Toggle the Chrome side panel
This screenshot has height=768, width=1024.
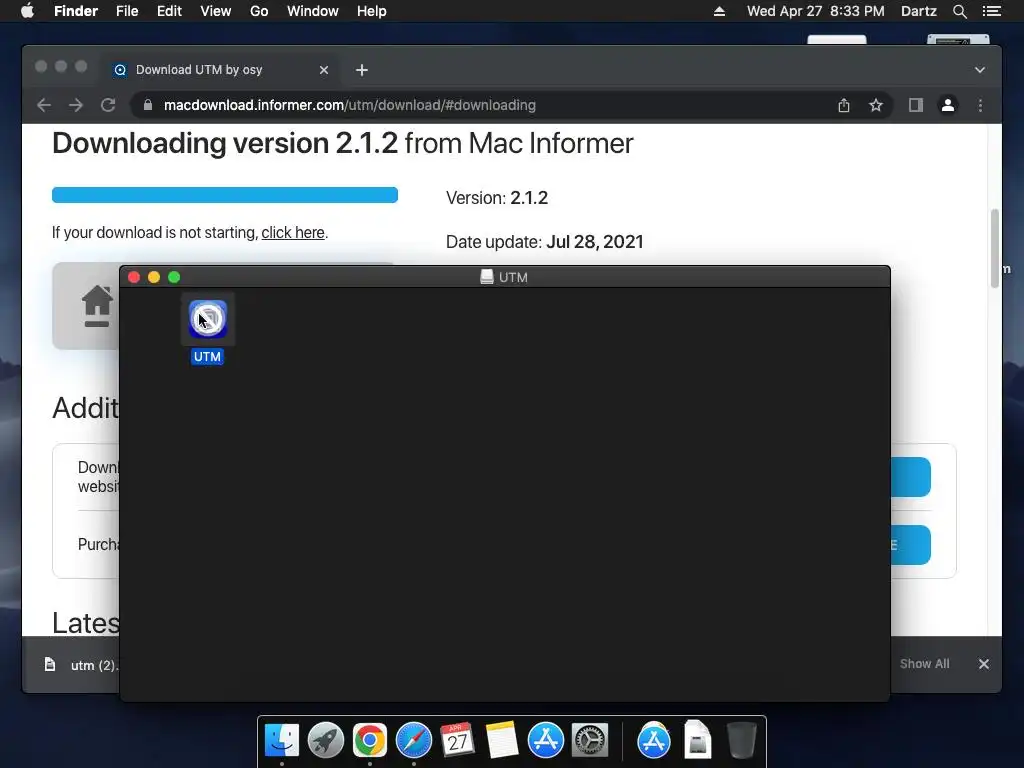coord(916,105)
